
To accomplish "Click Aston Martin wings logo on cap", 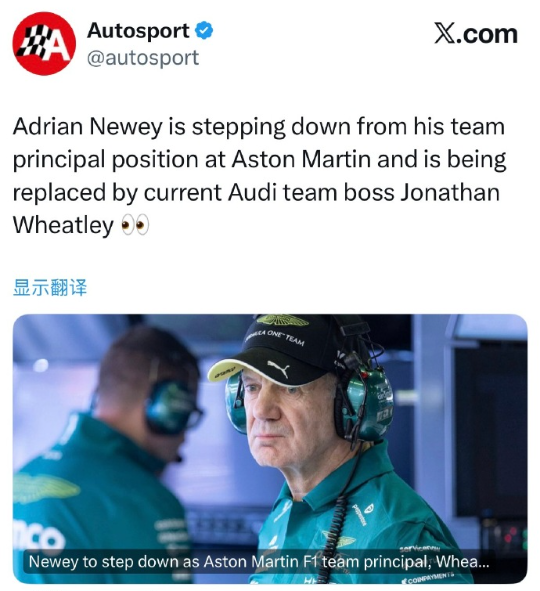I will coord(283,320).
